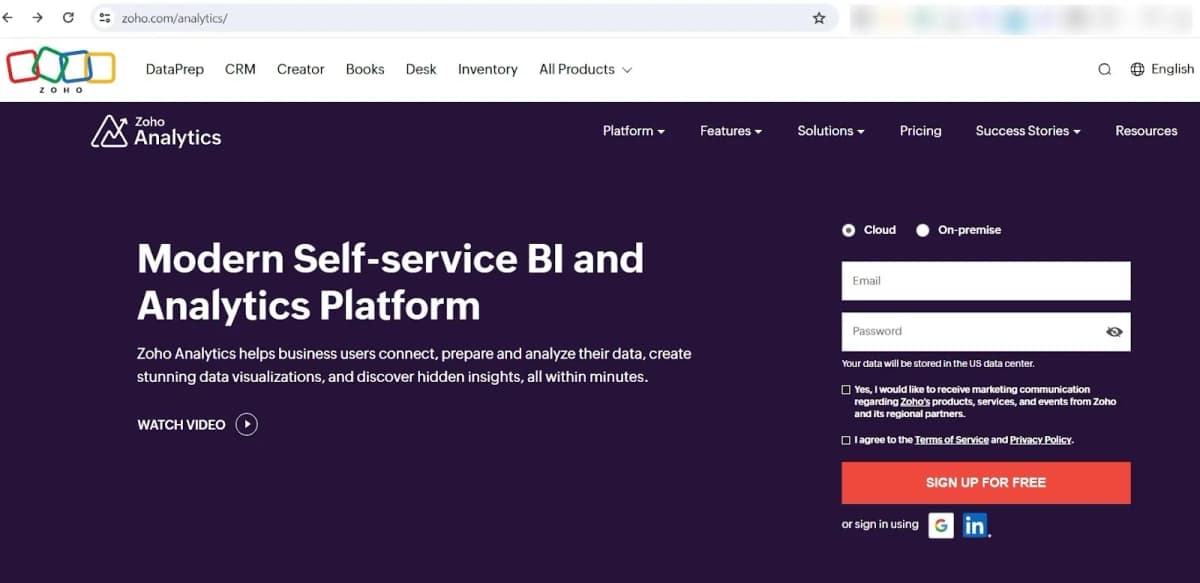Select the Cloud radio option

click(849, 230)
